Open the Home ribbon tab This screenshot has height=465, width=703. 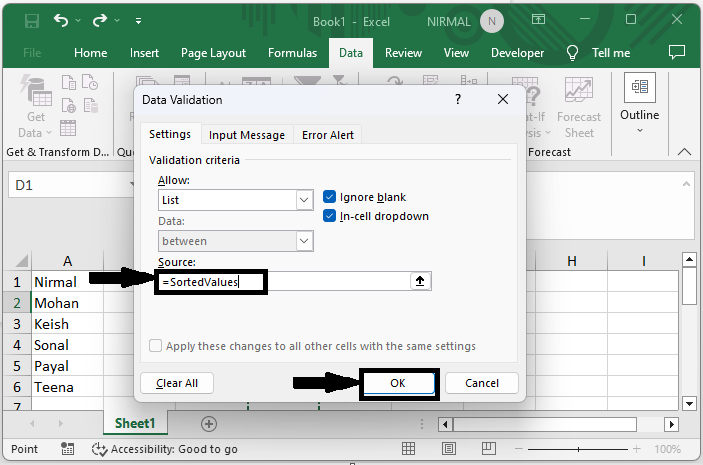click(91, 53)
